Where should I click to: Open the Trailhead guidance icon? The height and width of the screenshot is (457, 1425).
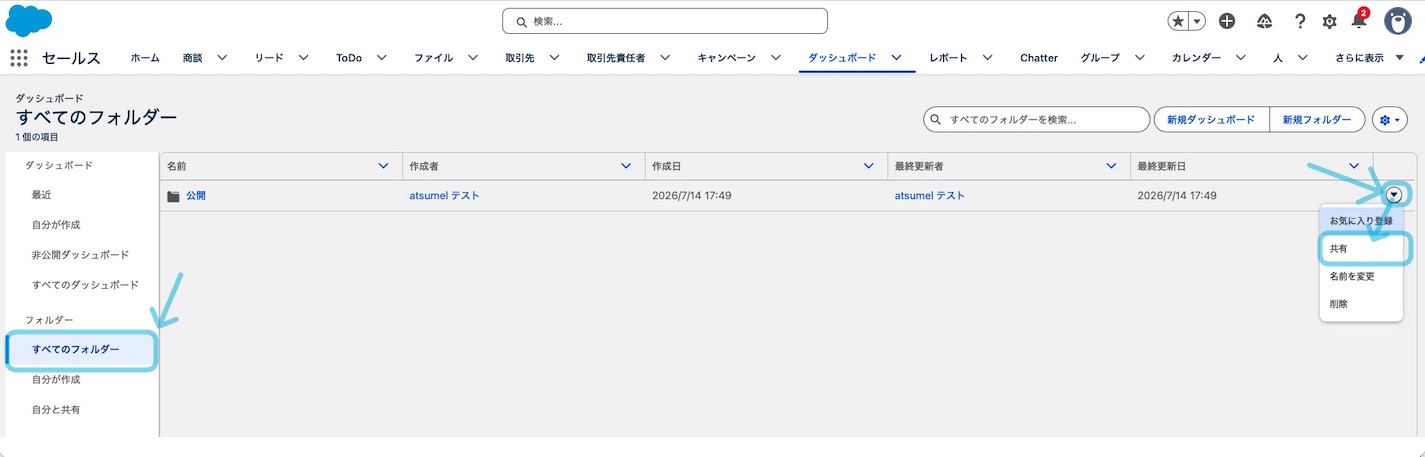click(x=1264, y=21)
